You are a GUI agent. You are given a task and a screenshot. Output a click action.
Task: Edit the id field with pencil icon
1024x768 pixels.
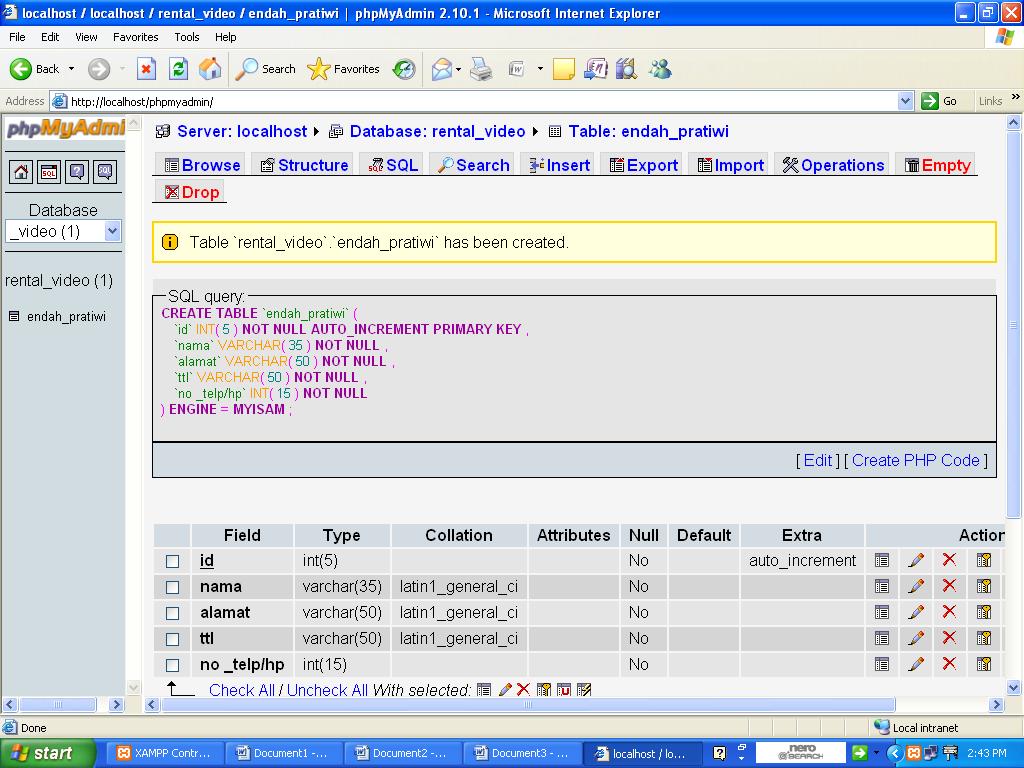pyautogui.click(x=916, y=560)
